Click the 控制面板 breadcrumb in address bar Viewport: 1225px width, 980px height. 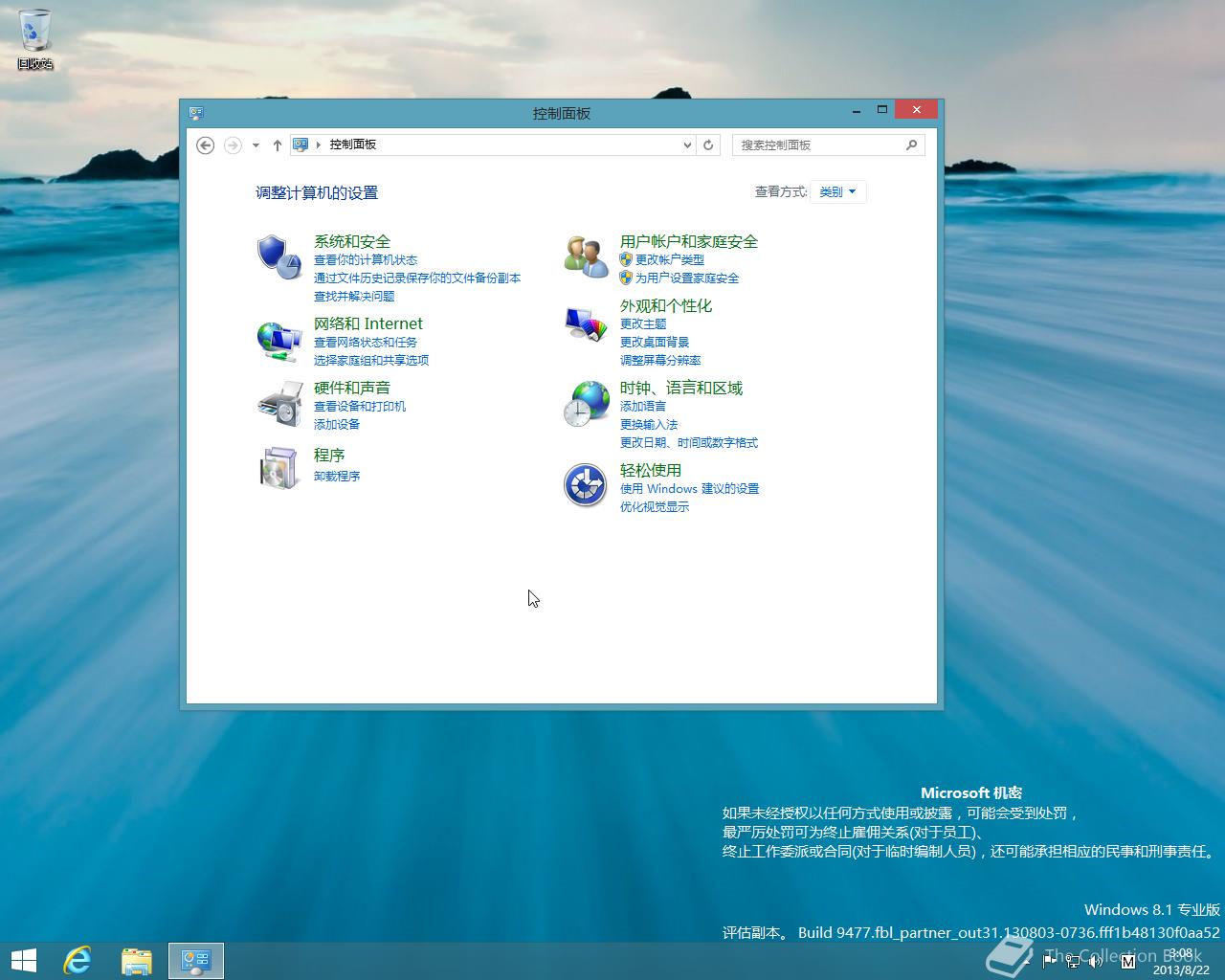pos(353,145)
